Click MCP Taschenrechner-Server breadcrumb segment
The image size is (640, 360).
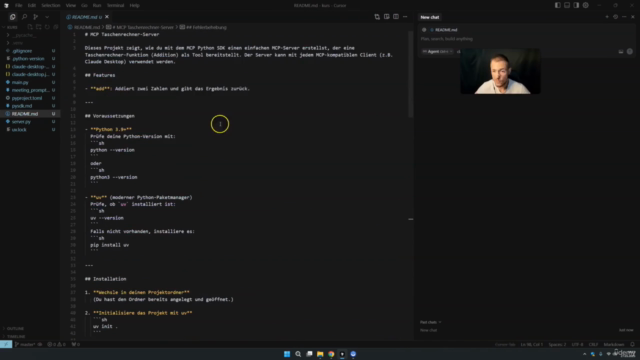click(x=142, y=27)
